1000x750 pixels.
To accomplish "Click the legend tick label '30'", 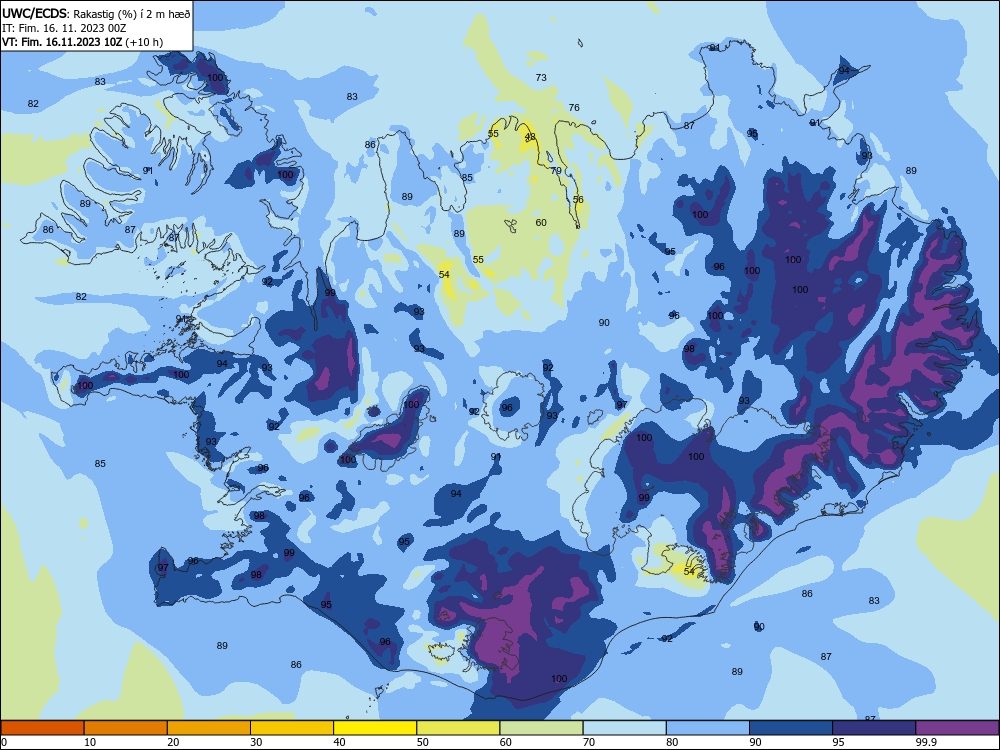I will coord(256,742).
